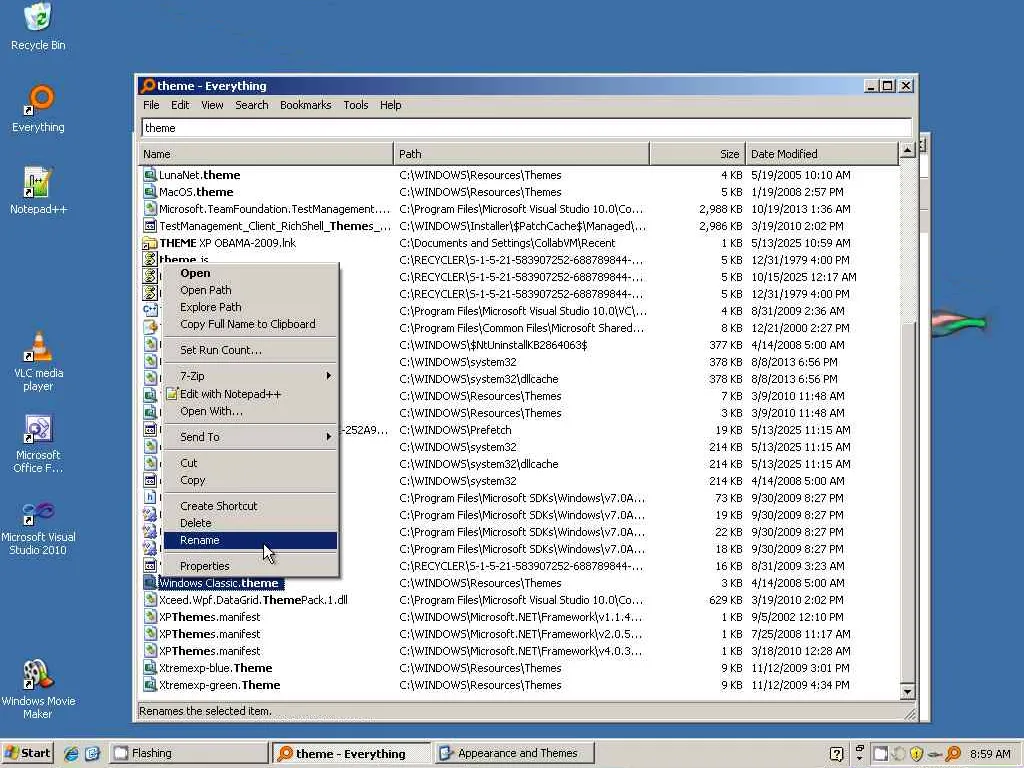Expand the 7-Zip submenu
This screenshot has width=1024, height=768.
pos(250,376)
